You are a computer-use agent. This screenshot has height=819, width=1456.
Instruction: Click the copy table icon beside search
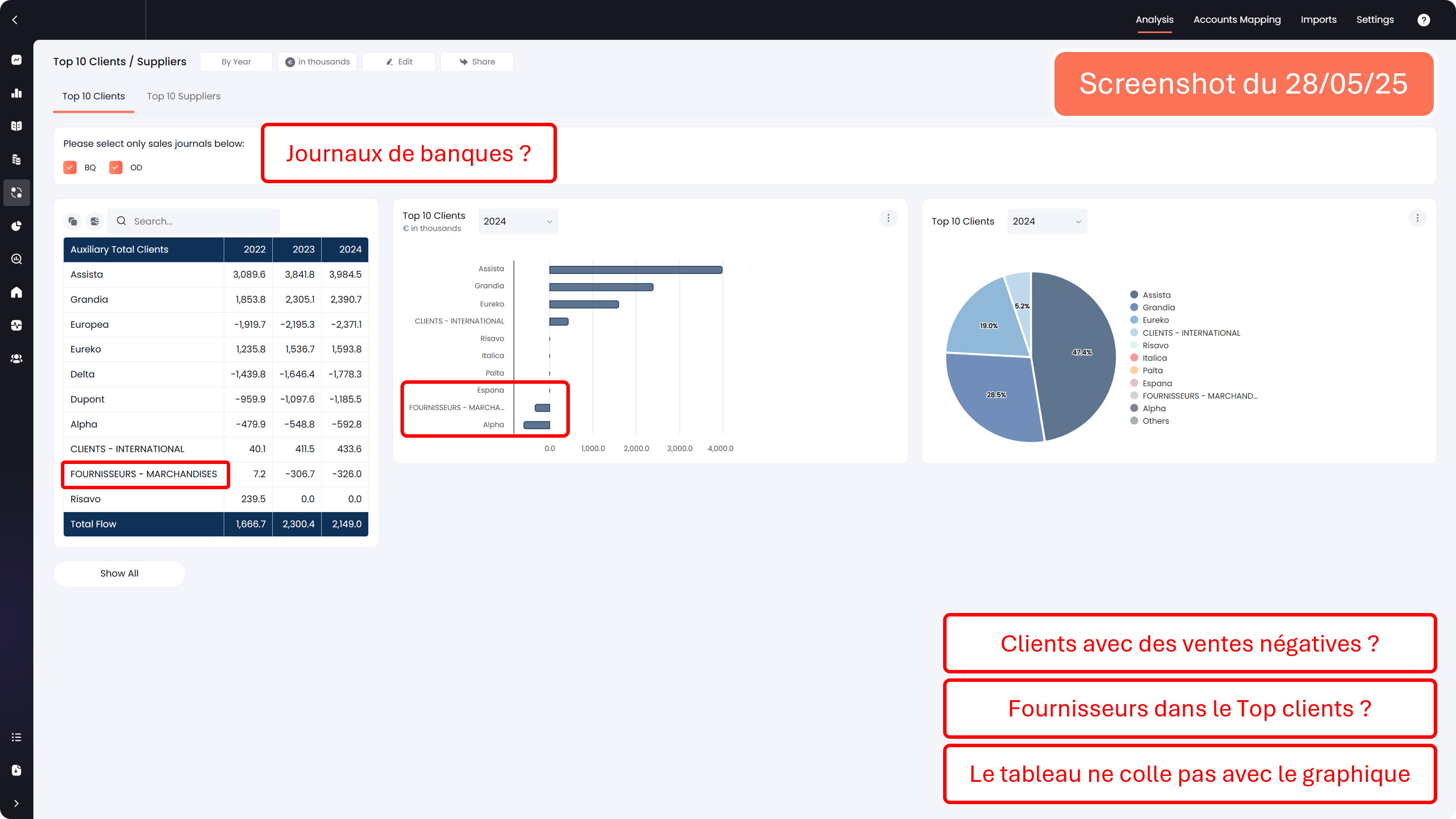[72, 221]
